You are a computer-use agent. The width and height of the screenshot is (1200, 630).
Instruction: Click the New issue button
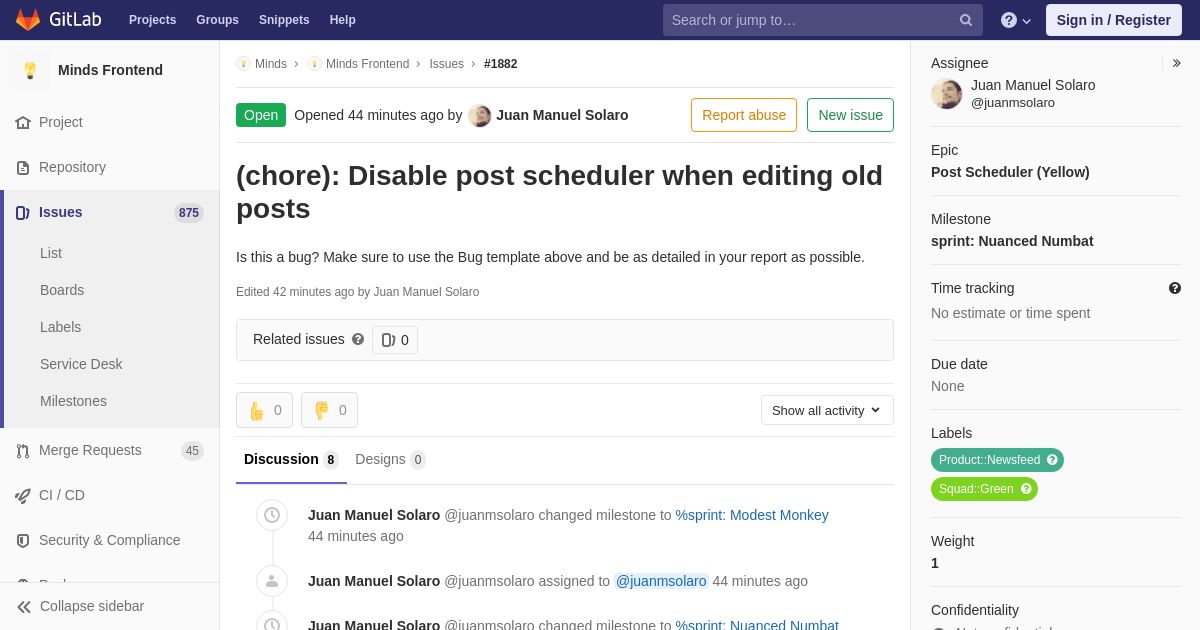pos(850,115)
